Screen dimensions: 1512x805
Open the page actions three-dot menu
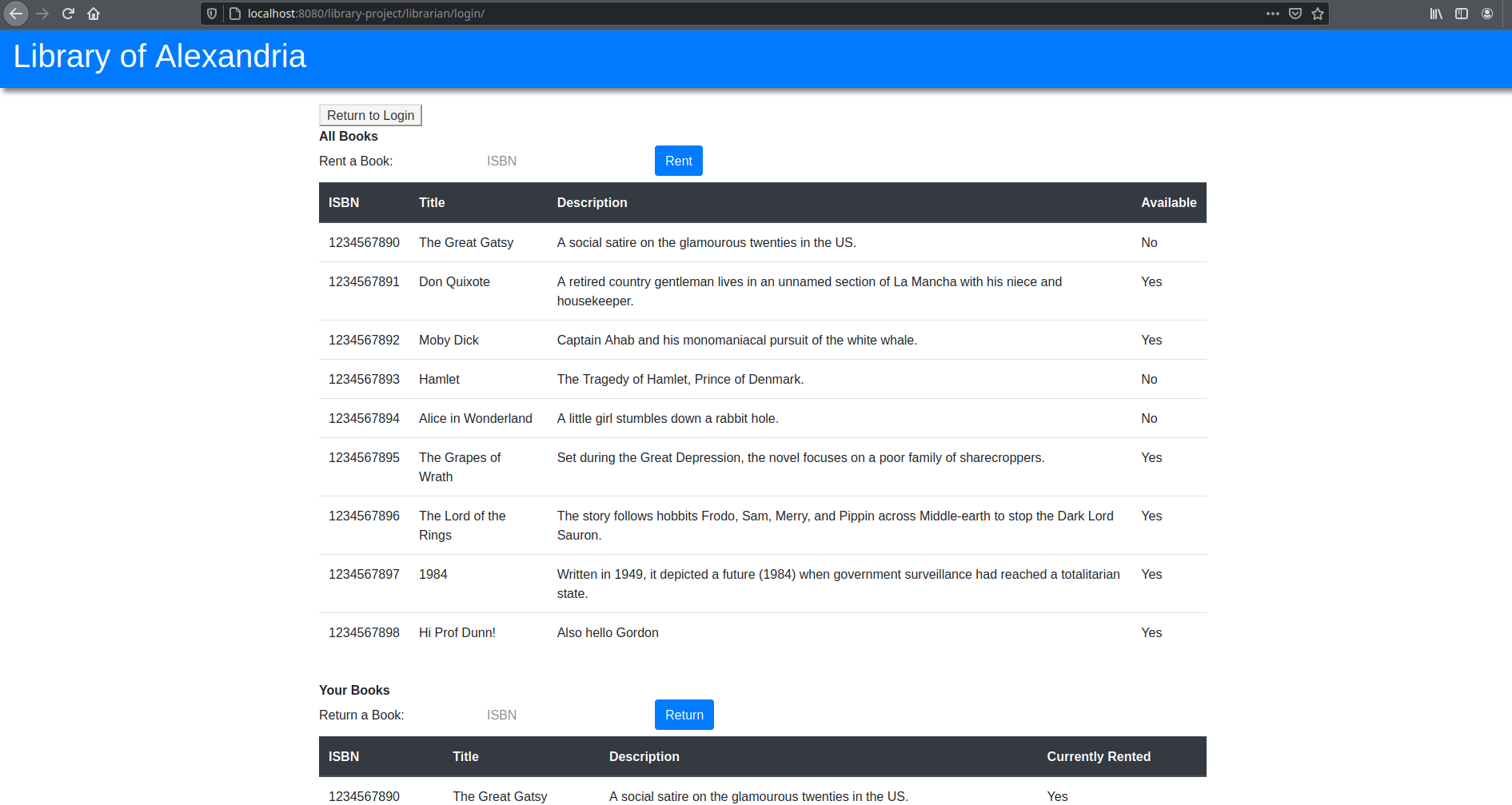click(1273, 14)
